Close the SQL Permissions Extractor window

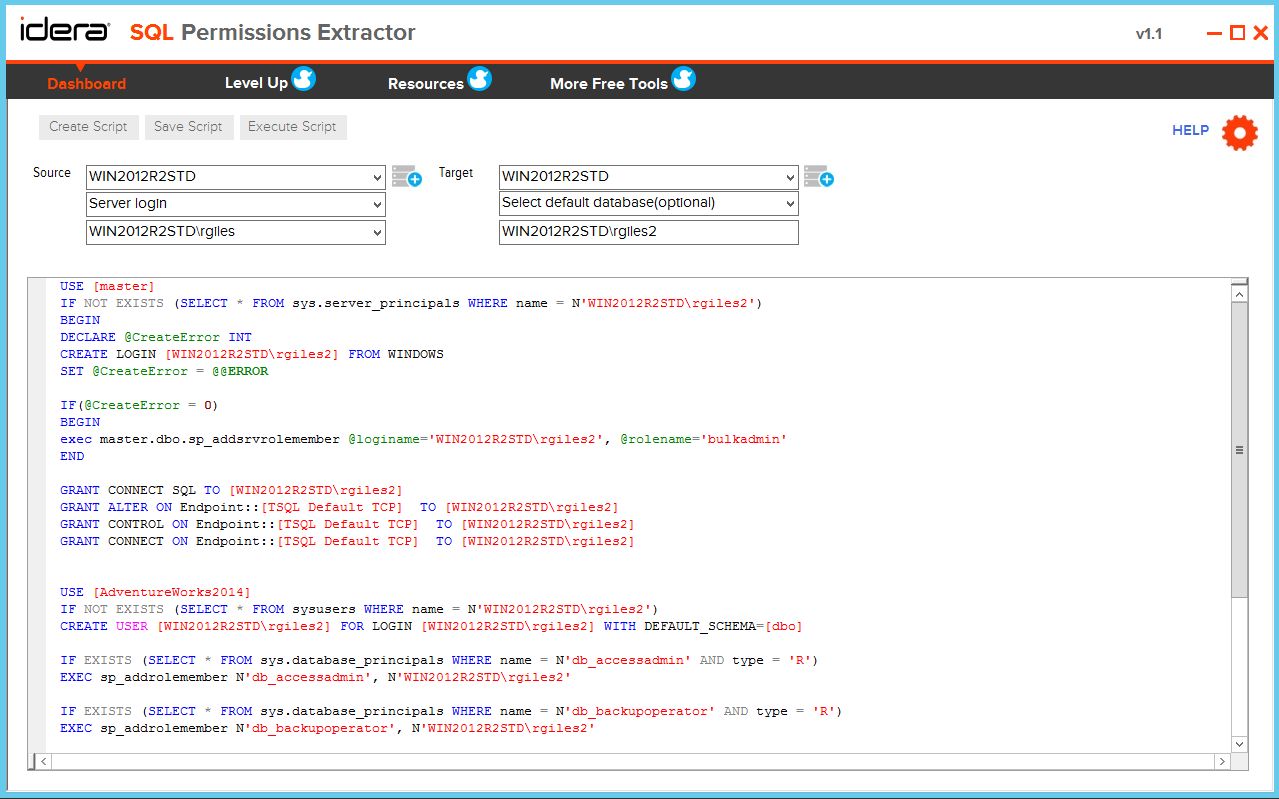pyautogui.click(x=1260, y=33)
